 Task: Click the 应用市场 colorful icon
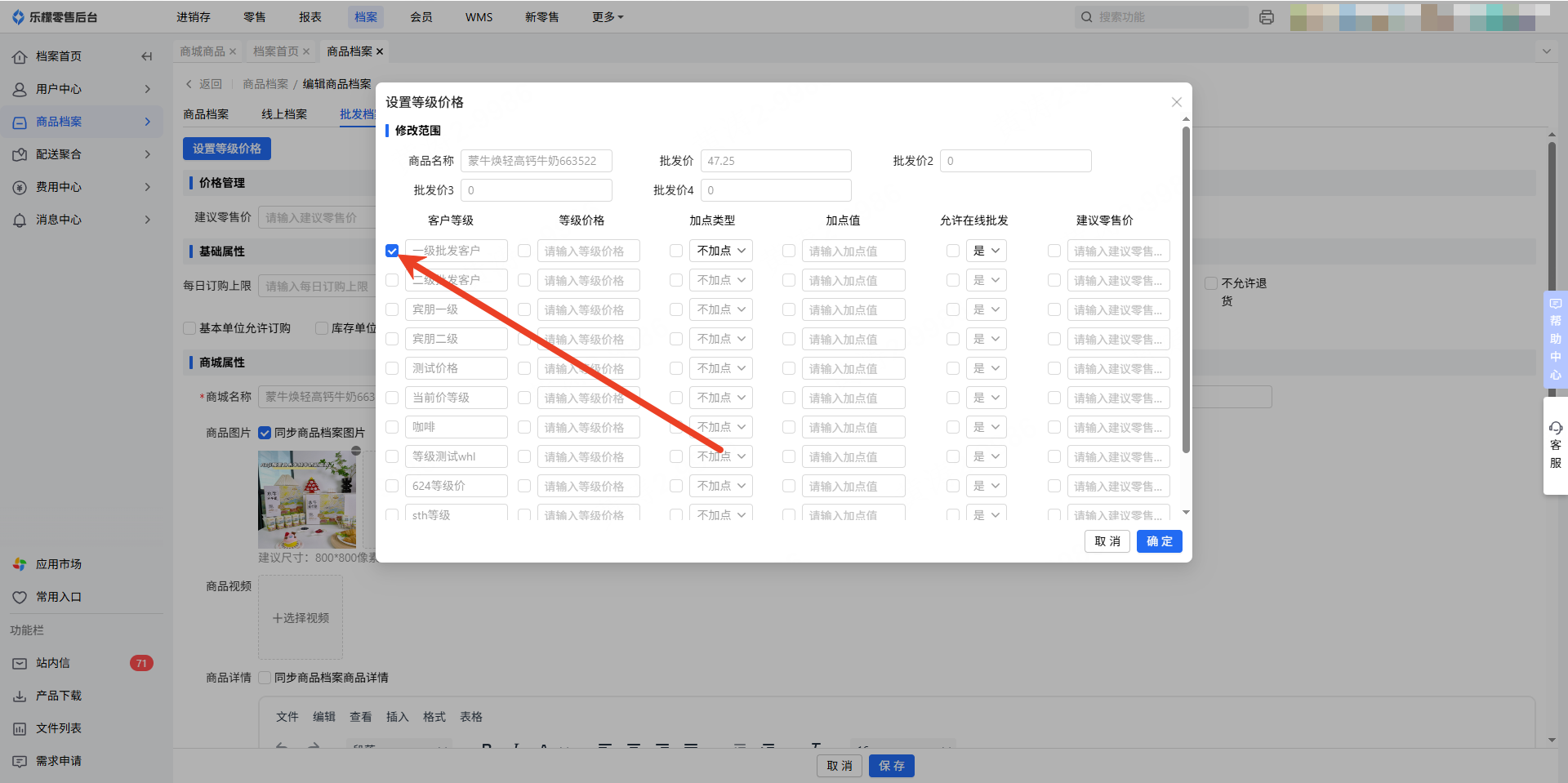click(x=20, y=564)
